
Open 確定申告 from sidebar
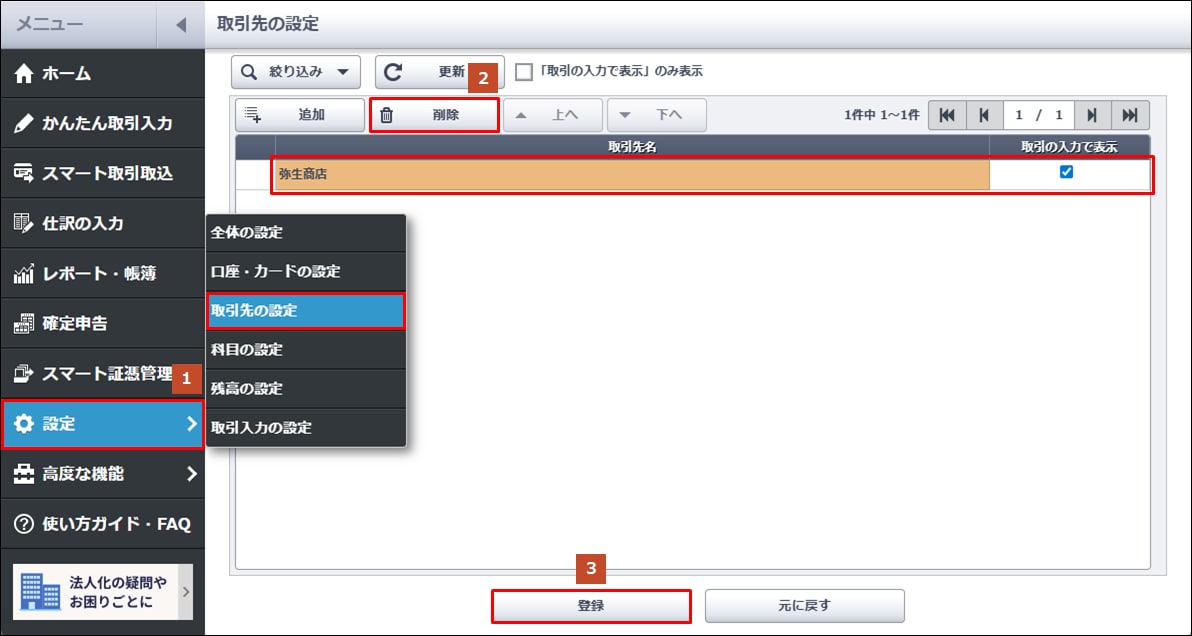pos(102,324)
